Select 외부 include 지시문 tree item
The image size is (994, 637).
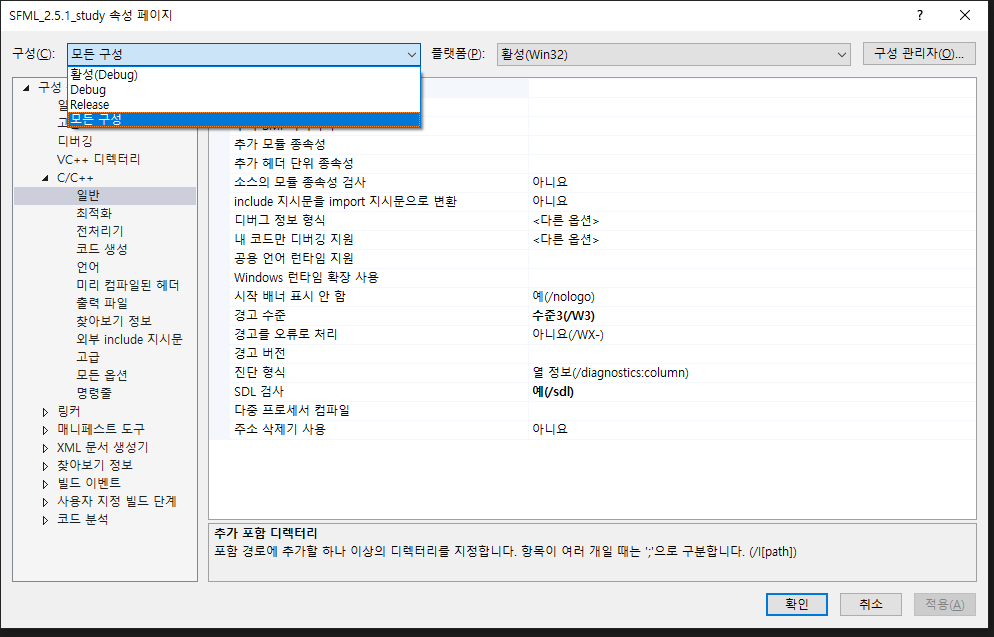coord(129,339)
